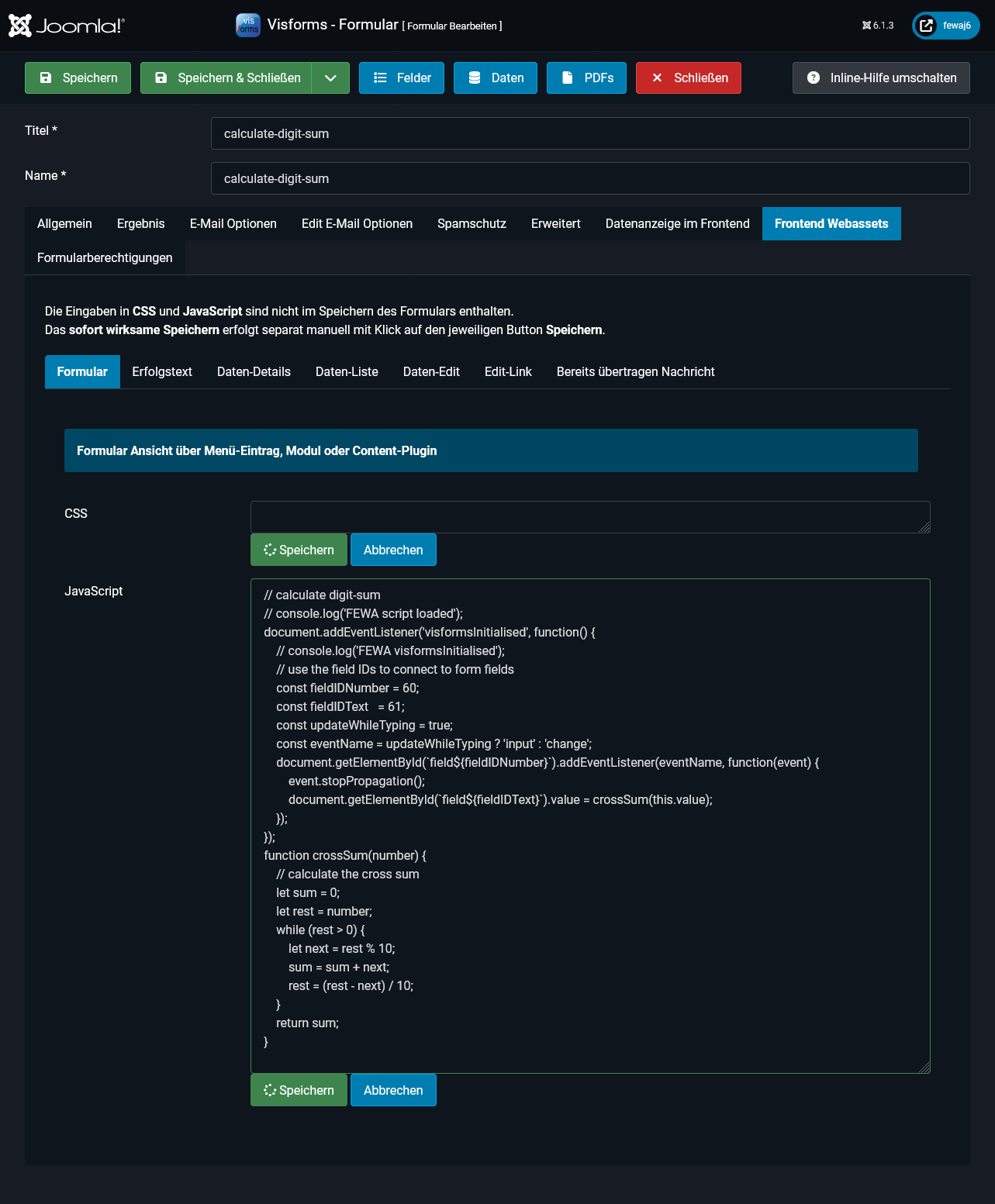Select the Formular sub-tab
The width and height of the screenshot is (995, 1204).
(82, 371)
